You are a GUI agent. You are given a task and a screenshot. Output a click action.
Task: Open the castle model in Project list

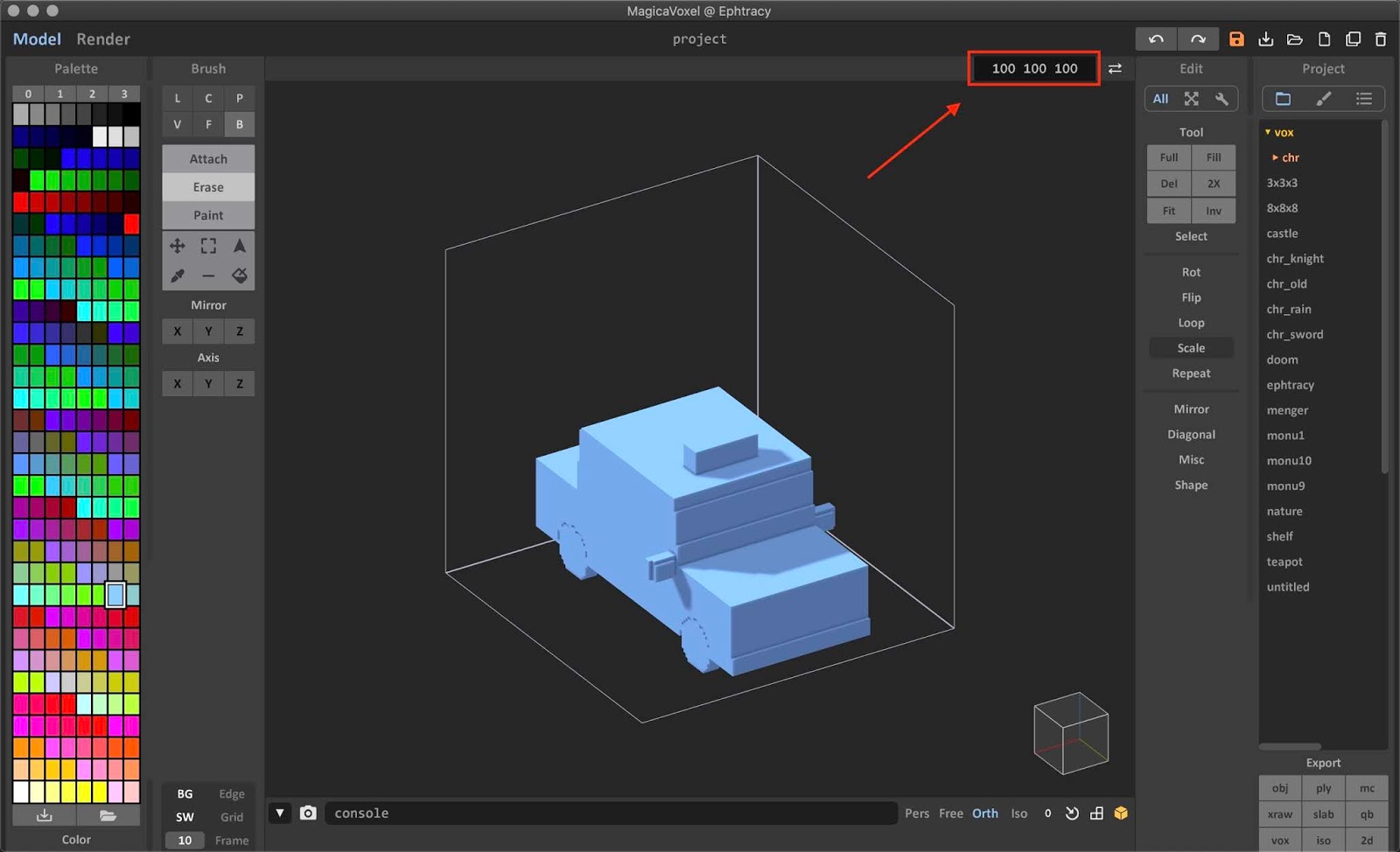point(1283,234)
